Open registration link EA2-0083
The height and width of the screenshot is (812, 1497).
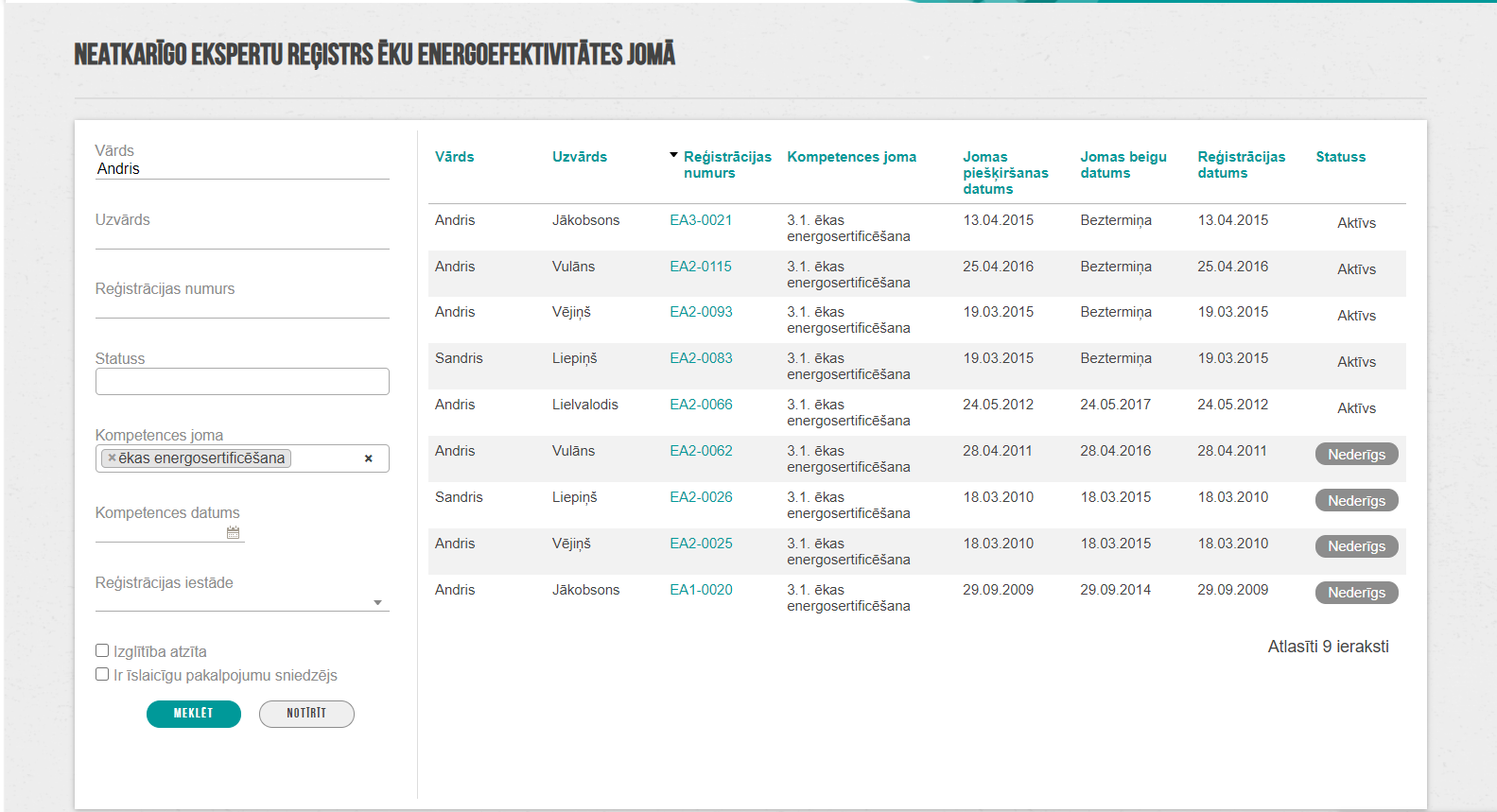tap(701, 358)
